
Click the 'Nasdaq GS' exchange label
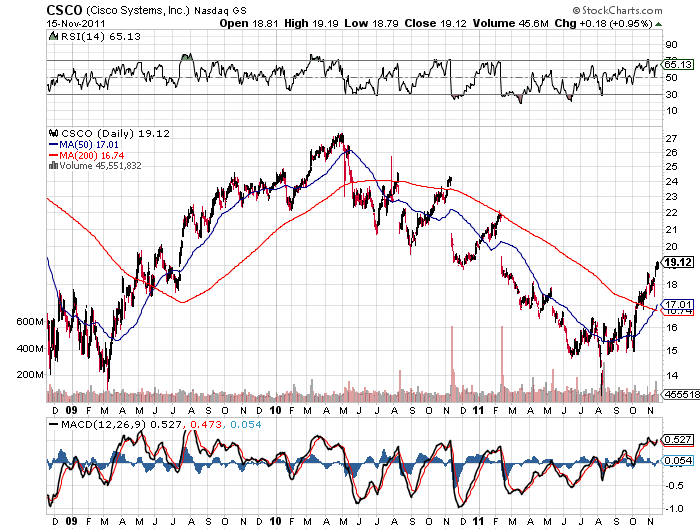[x=220, y=11]
